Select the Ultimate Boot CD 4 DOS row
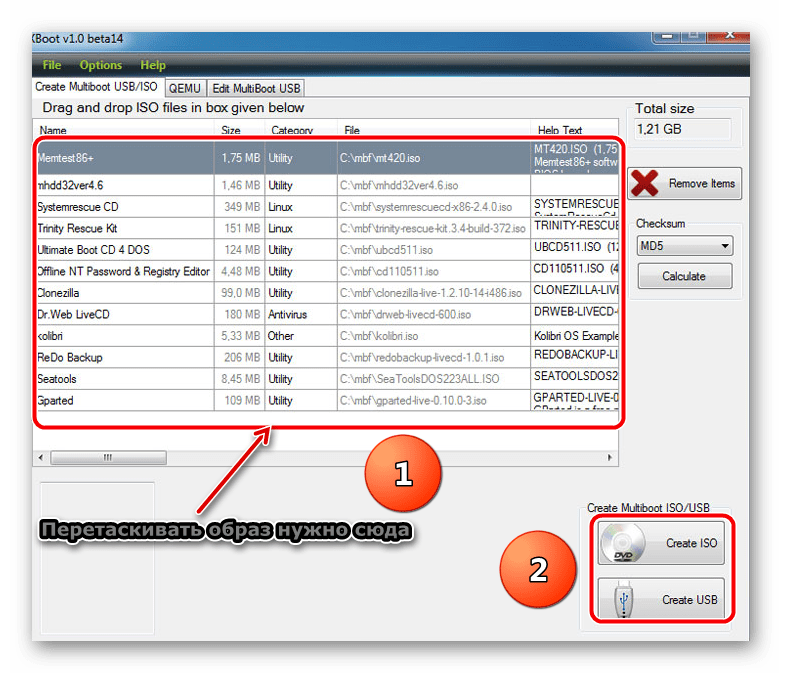The height and width of the screenshot is (673, 794). pyautogui.click(x=328, y=250)
